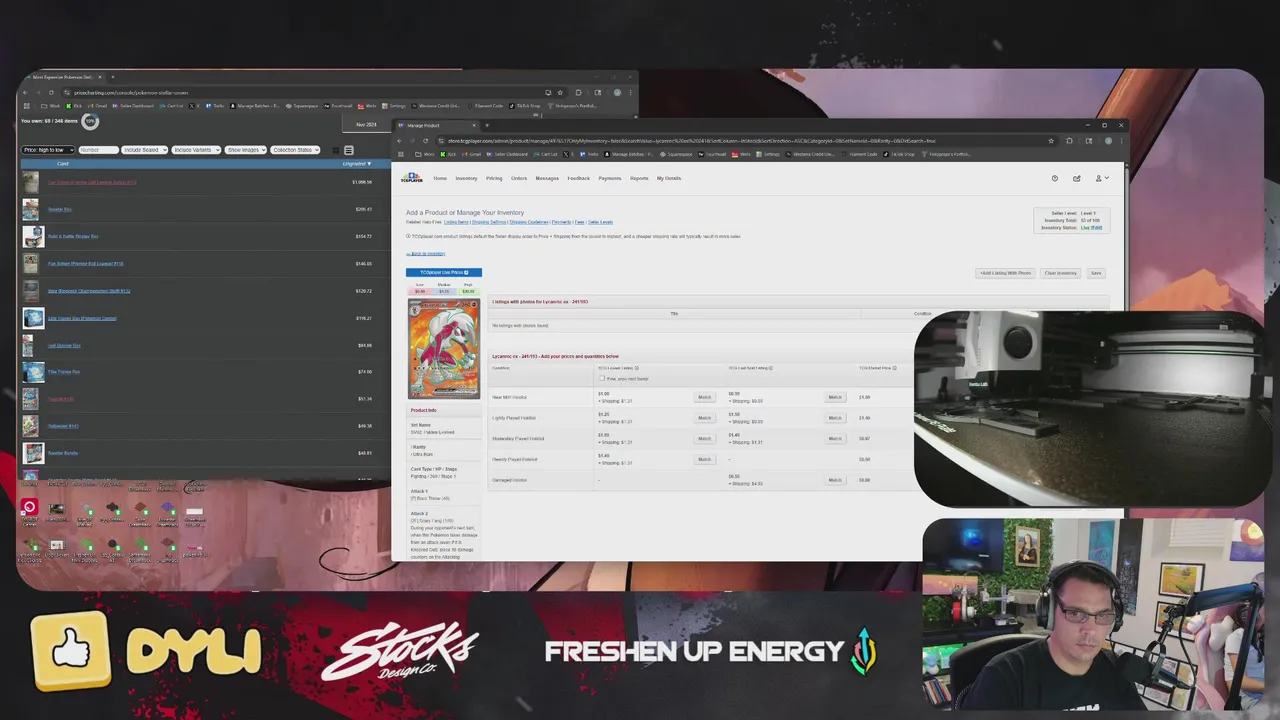Match lowest listing for Heavily Played Holofoil
The width and height of the screenshot is (1280, 720).
(705, 459)
